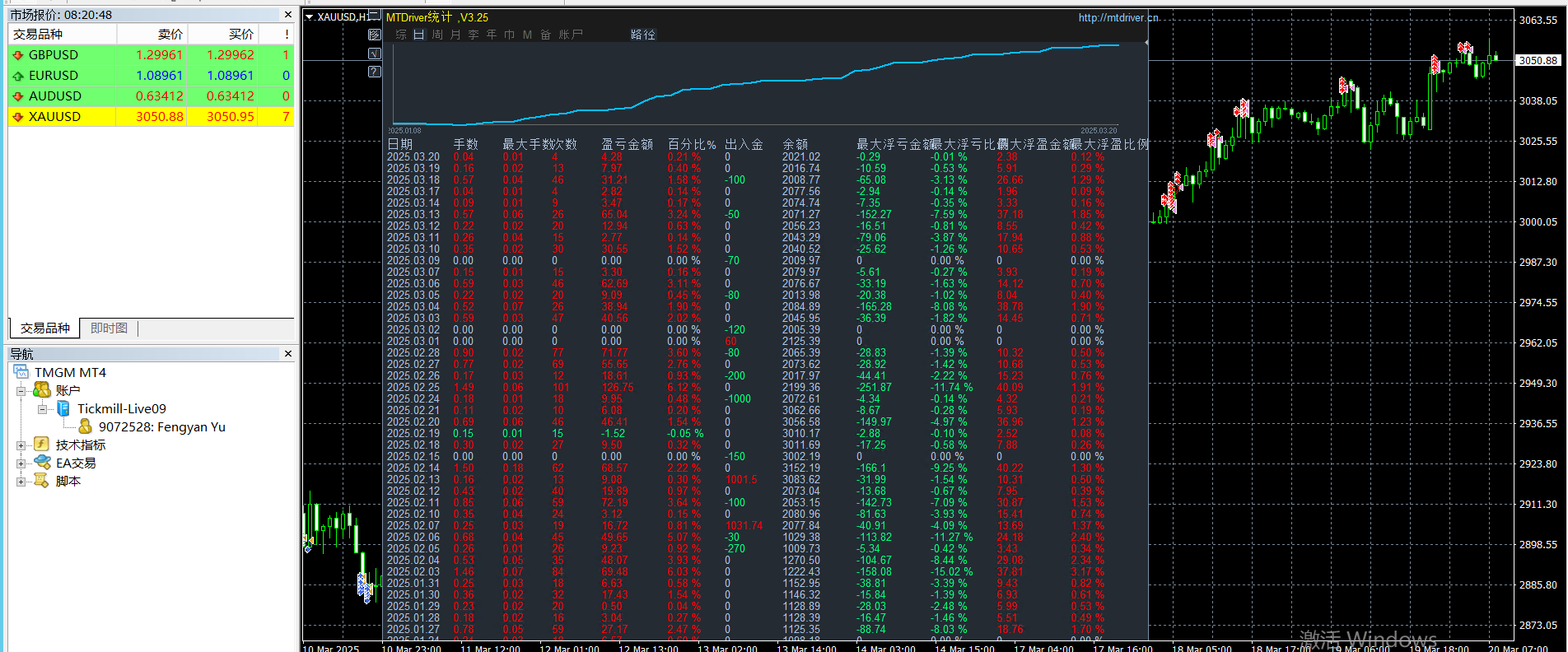Click the EURUSD up-arrow symbol icon
Screen dimensions: 1568x652
click(x=18, y=76)
